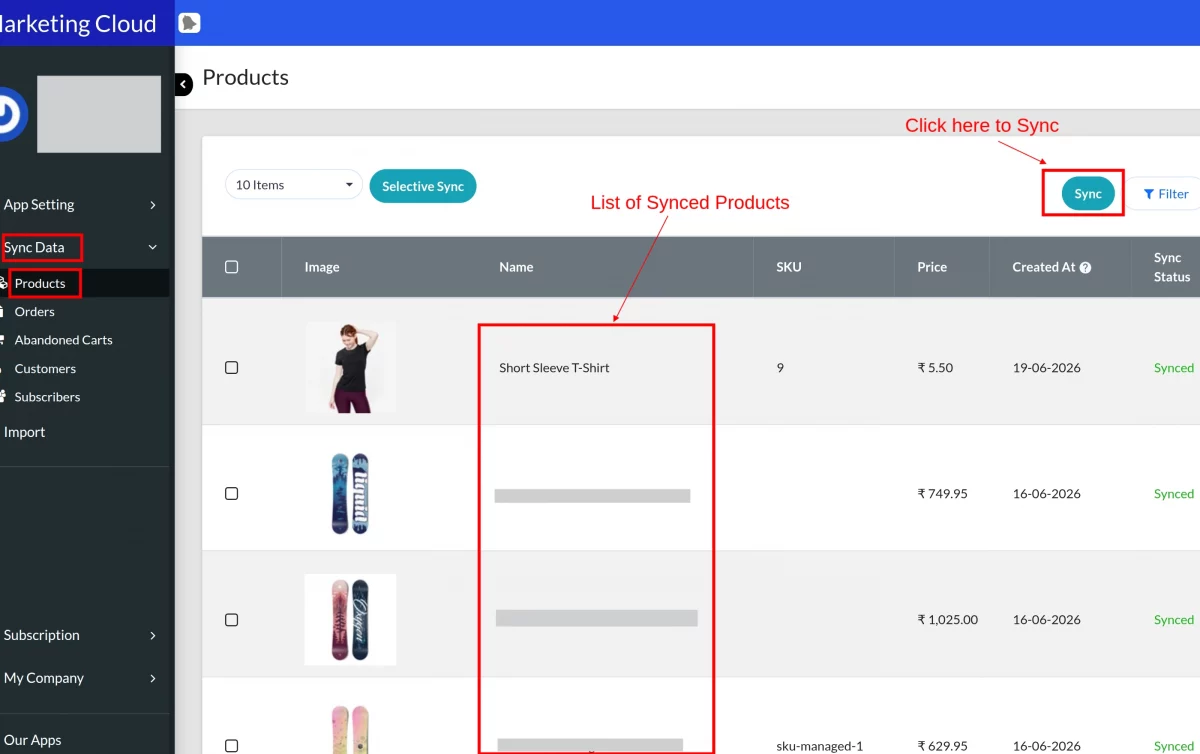The height and width of the screenshot is (754, 1200).
Task: Click SKU value 9 for the T-Shirt
Action: coord(780,368)
